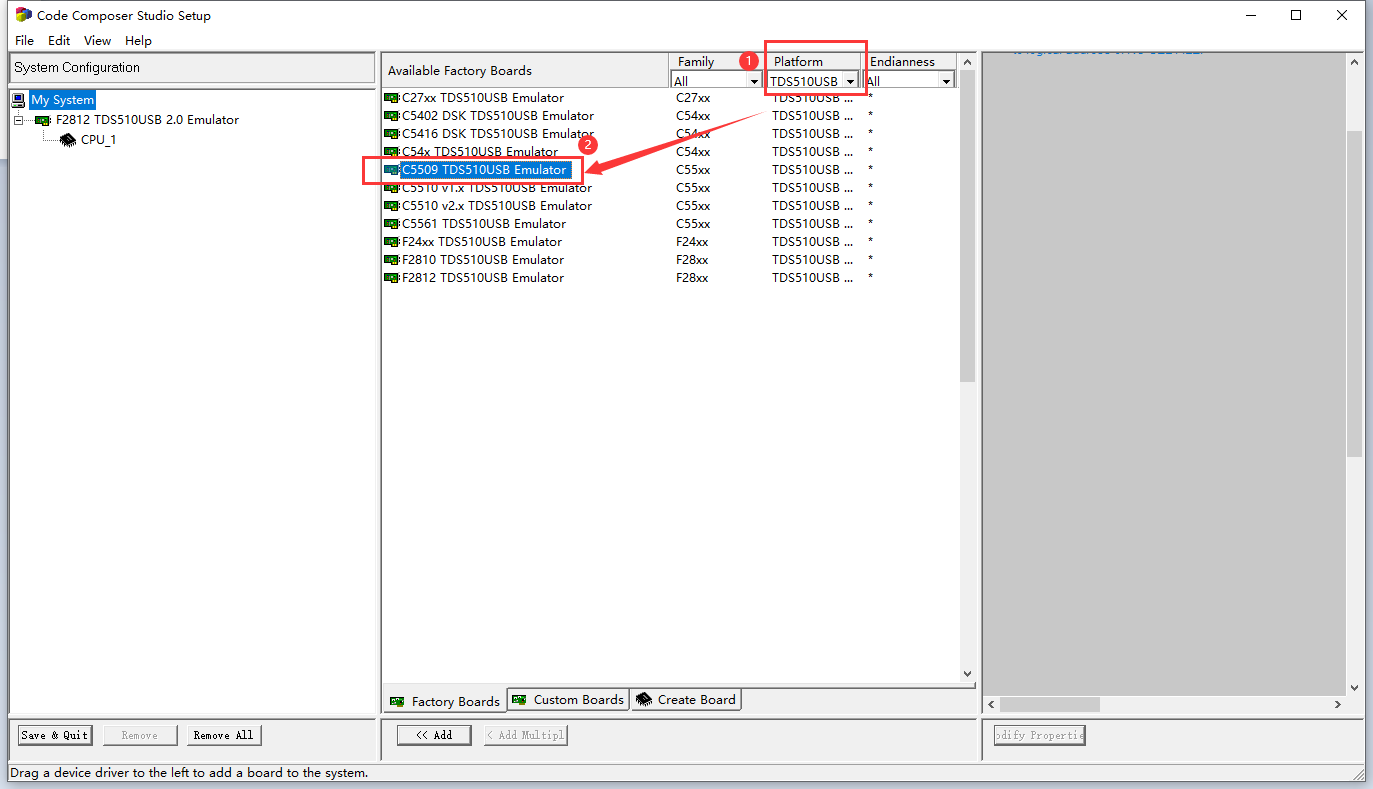
Task: Click the Remove button
Action: tap(140, 735)
